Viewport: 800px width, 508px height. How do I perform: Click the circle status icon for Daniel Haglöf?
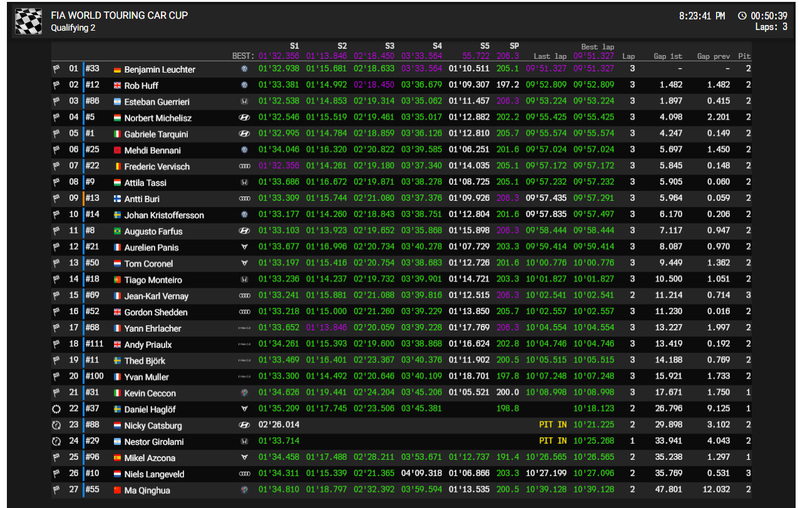pos(56,409)
